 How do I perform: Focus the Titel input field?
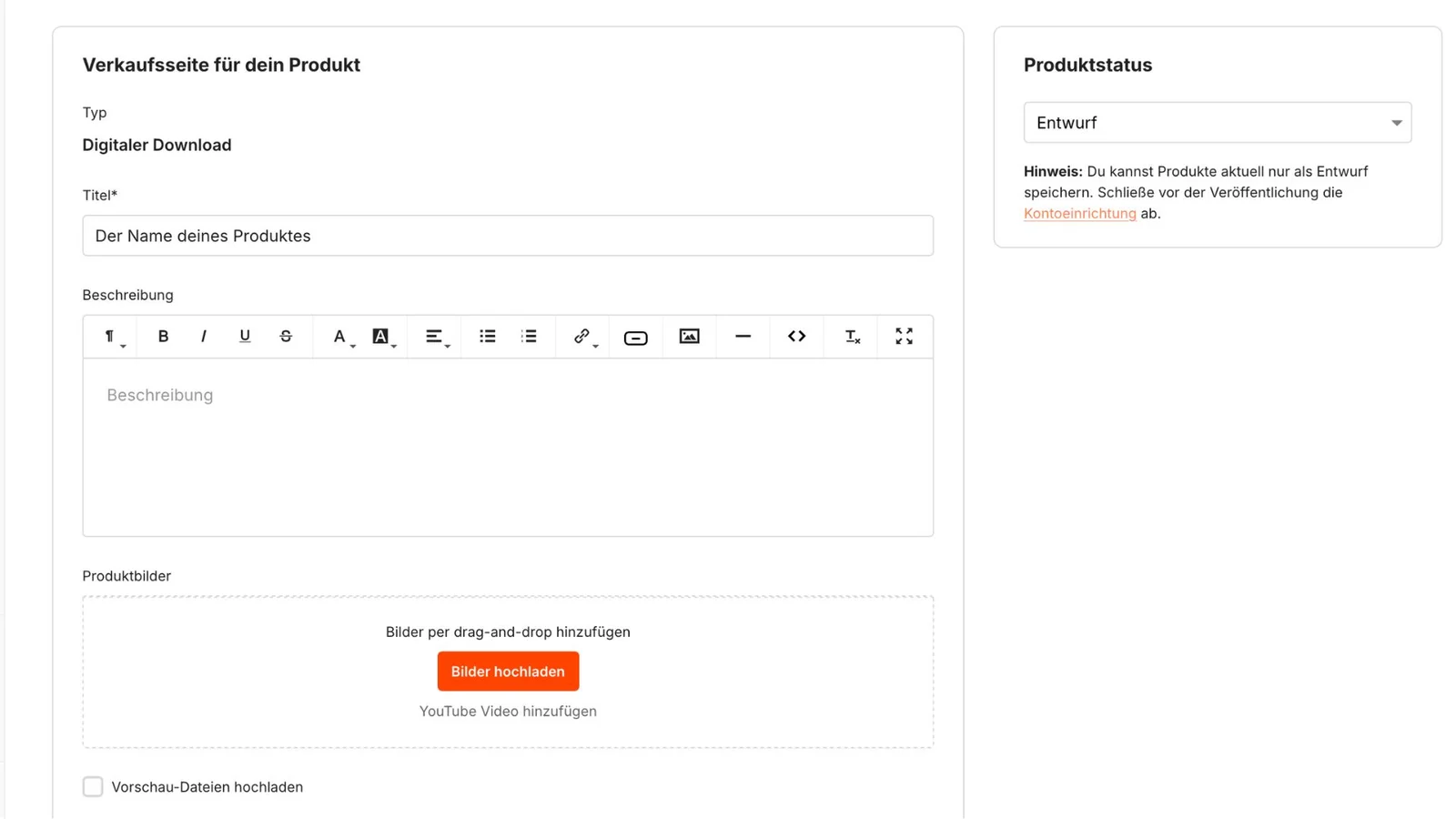pos(508,236)
